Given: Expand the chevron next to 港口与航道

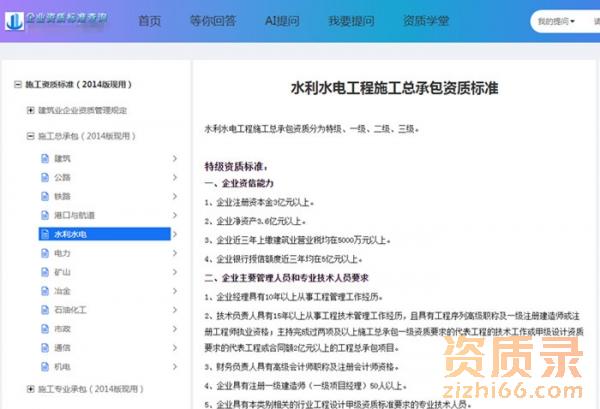Looking at the screenshot, I should [175, 215].
